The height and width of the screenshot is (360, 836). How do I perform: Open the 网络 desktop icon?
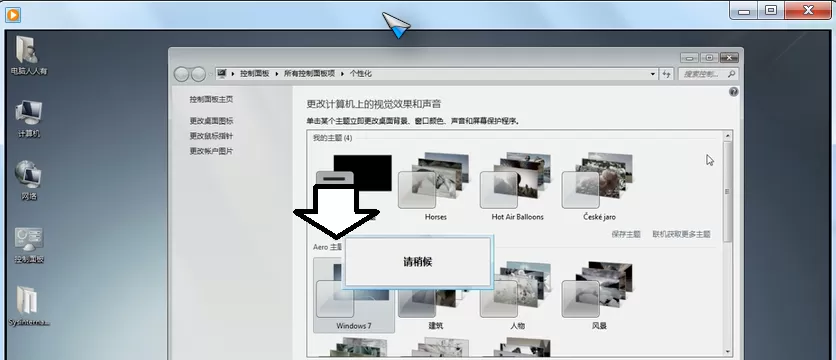(x=29, y=180)
